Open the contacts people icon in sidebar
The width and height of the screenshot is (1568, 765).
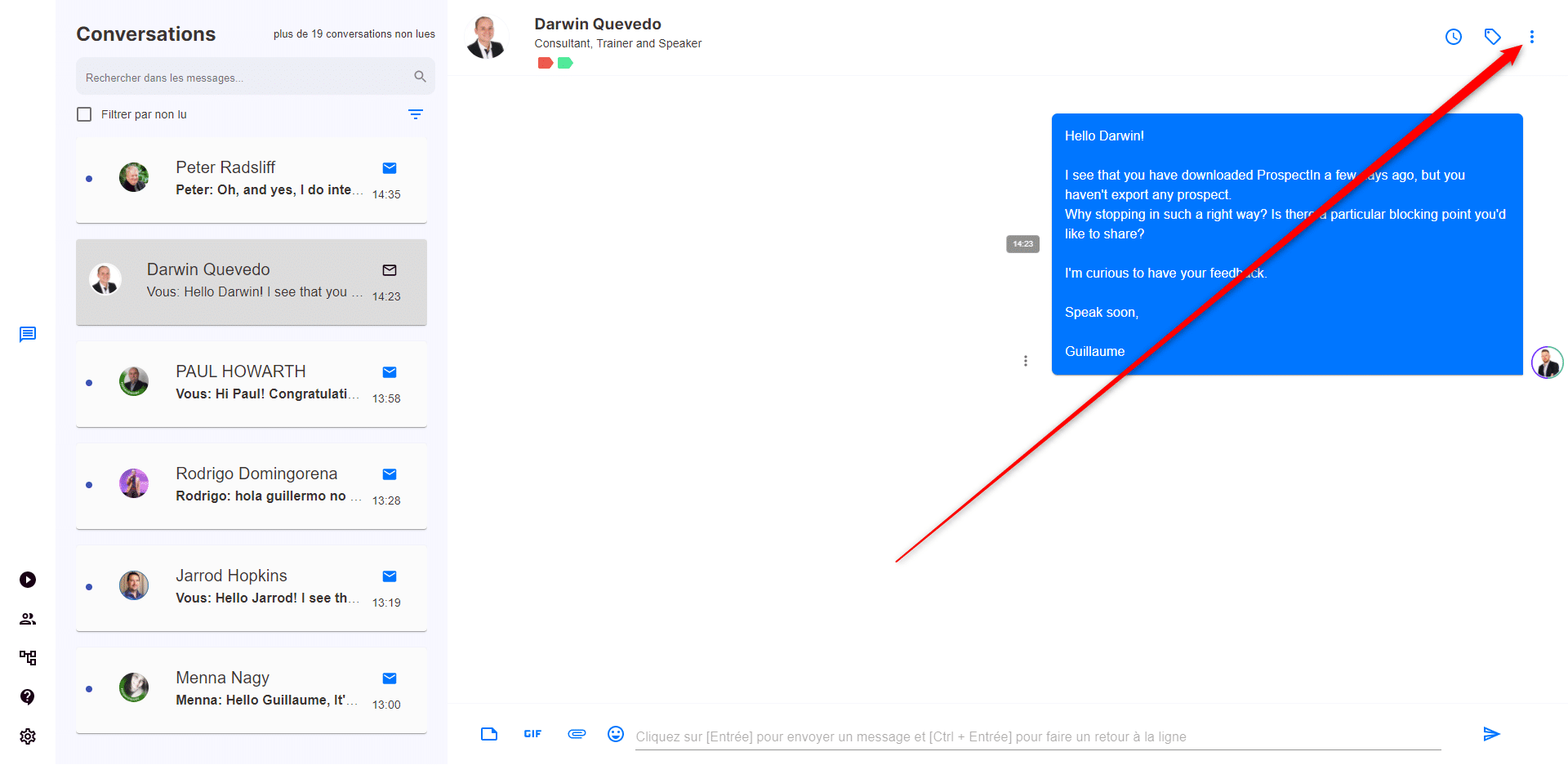28,619
